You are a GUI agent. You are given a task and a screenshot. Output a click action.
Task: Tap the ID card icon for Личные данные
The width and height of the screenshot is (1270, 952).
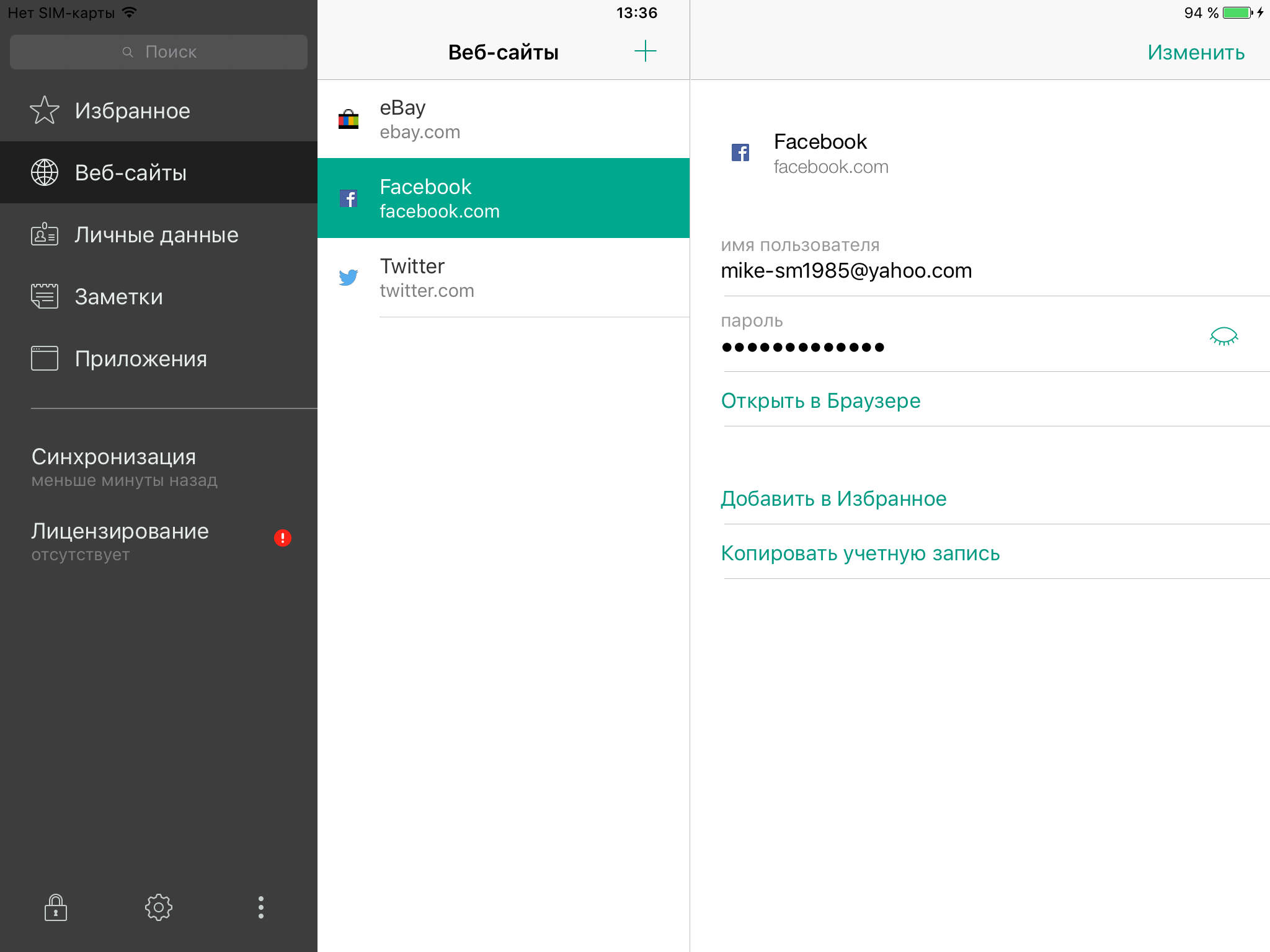[x=45, y=234]
